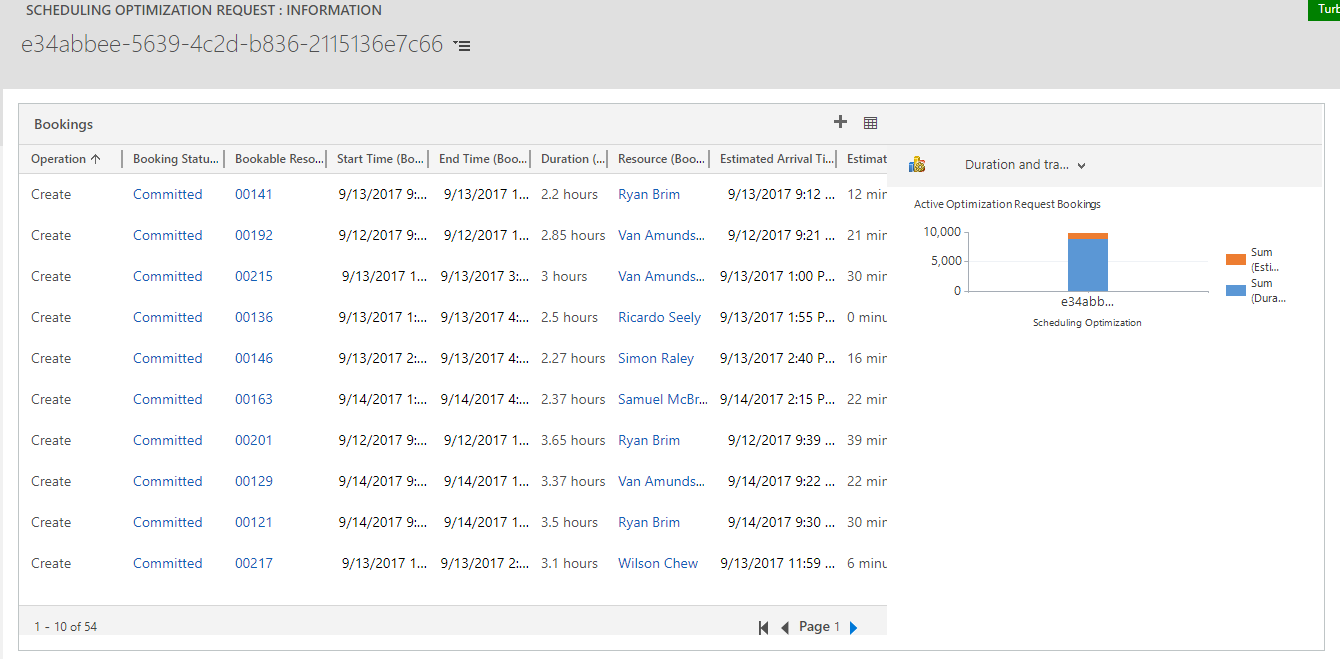The width and height of the screenshot is (1340, 659).
Task: Sort by the Booking Status column header
Action: [x=175, y=159]
